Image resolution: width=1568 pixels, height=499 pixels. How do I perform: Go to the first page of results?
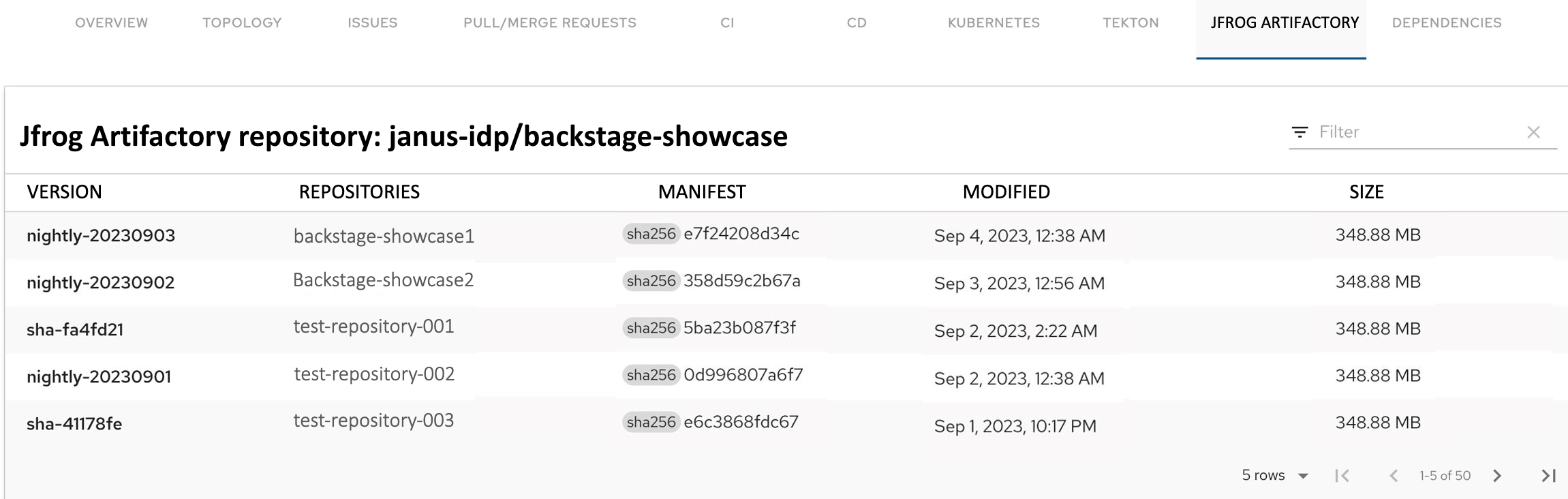click(x=1342, y=476)
